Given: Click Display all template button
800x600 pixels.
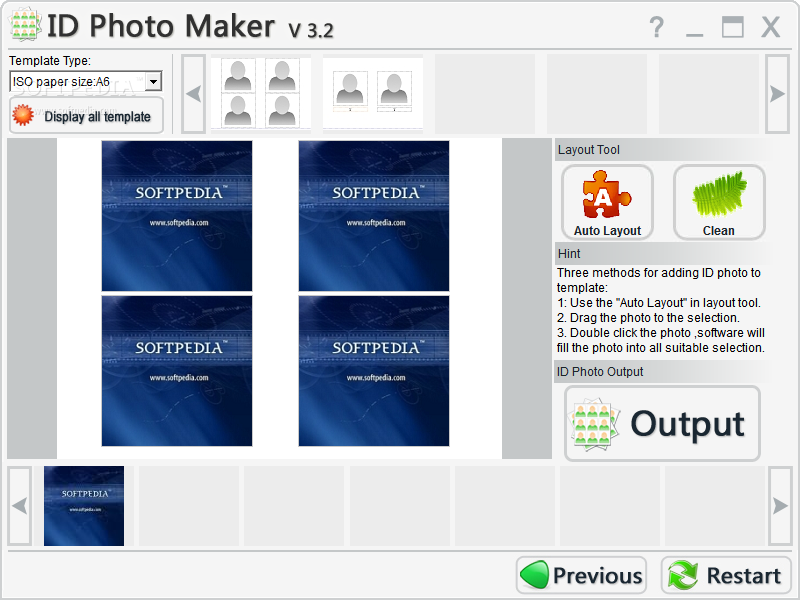Looking at the screenshot, I should 86,116.
